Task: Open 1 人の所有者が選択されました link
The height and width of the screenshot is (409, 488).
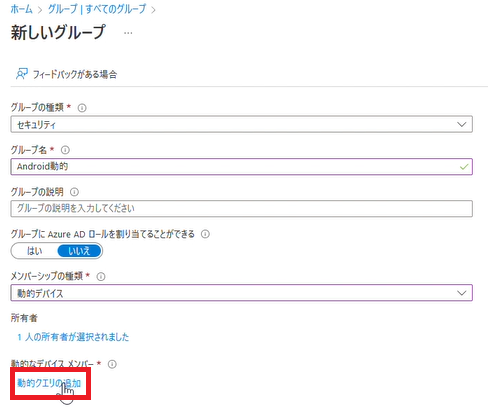Action: (73, 337)
